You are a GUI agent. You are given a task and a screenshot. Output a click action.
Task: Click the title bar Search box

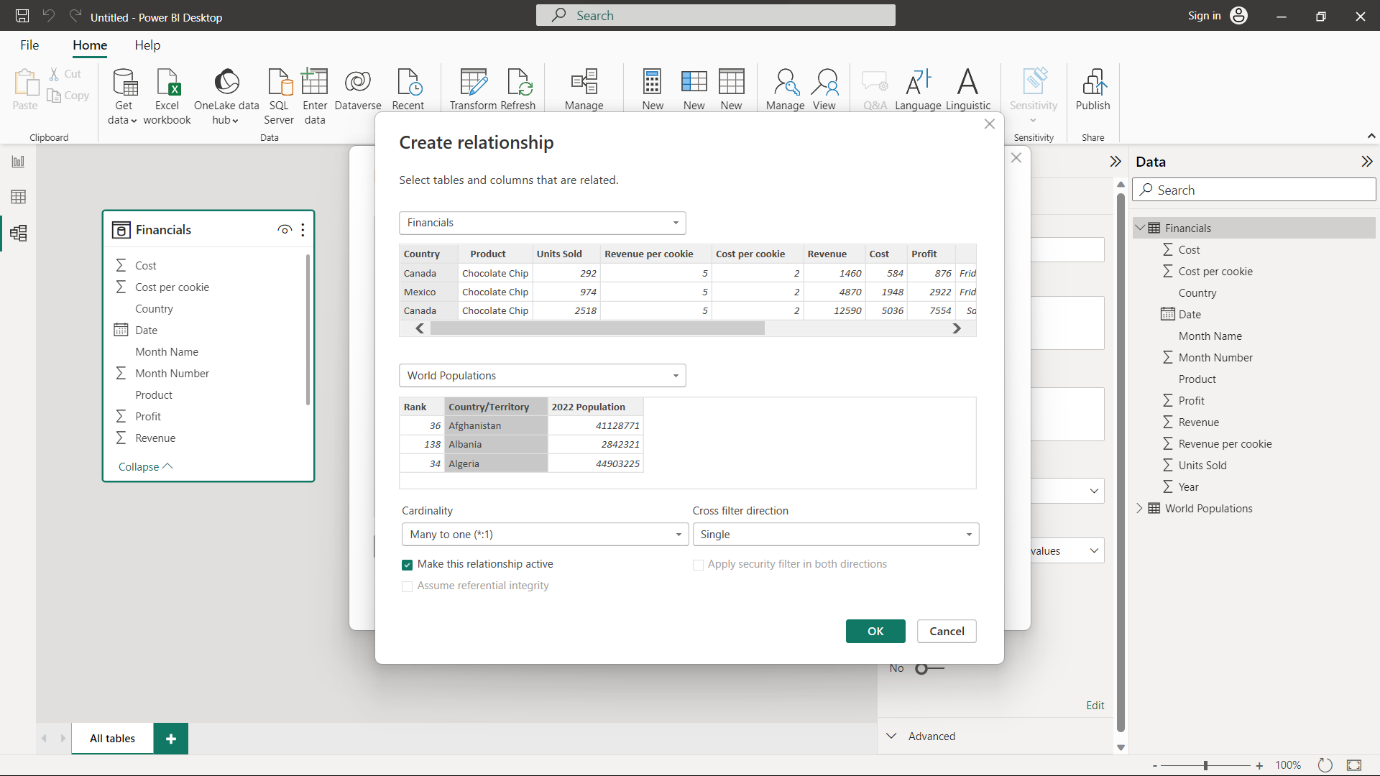click(x=716, y=16)
